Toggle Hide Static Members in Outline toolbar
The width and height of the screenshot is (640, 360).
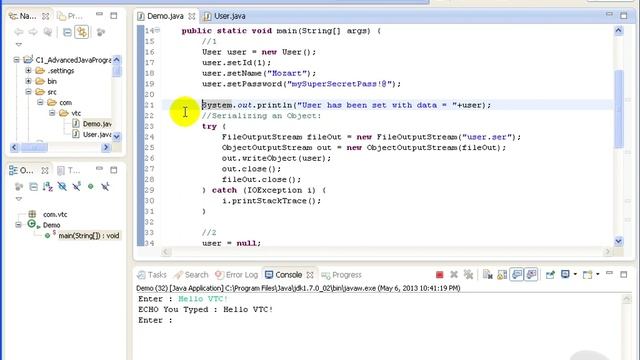click(x=77, y=187)
